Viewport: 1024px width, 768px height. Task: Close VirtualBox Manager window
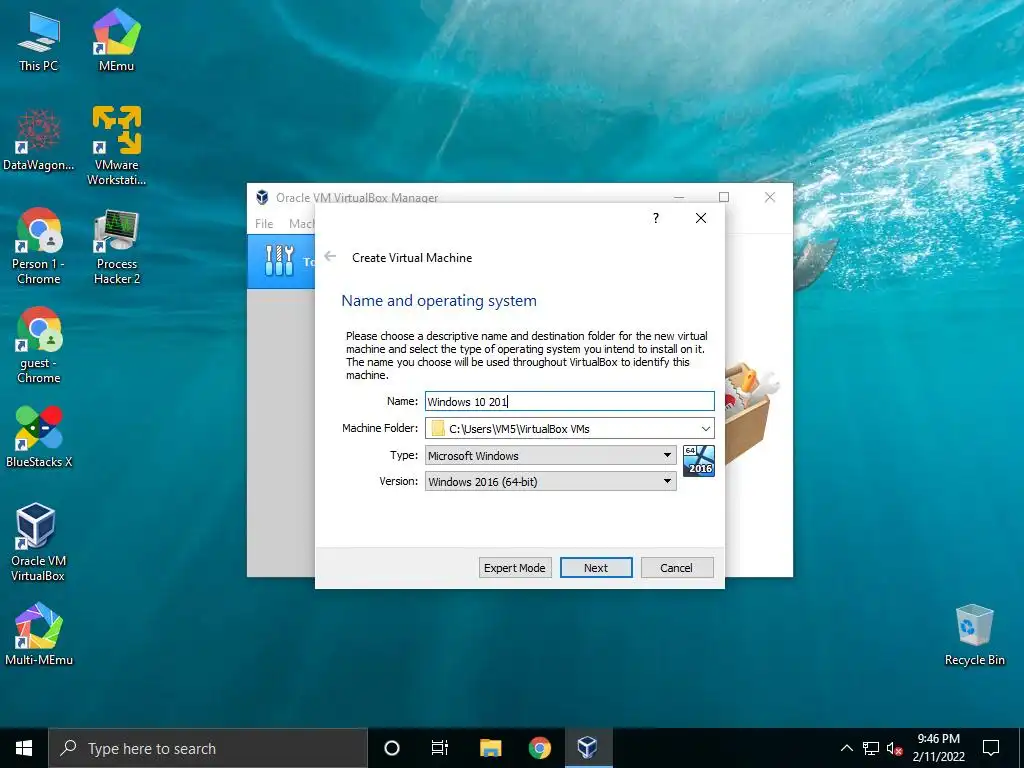coord(770,197)
